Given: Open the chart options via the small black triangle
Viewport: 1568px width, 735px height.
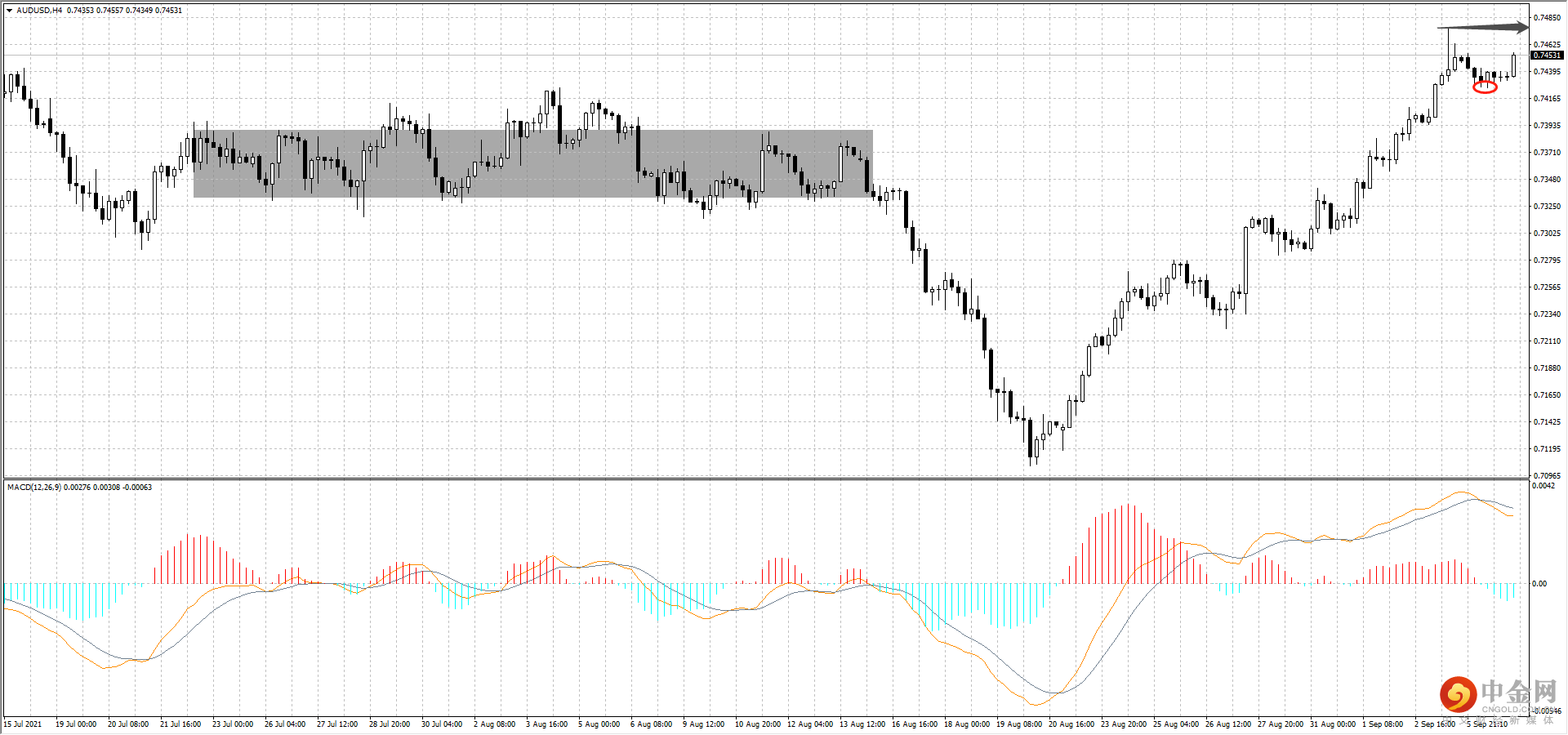Looking at the screenshot, I should [8, 9].
